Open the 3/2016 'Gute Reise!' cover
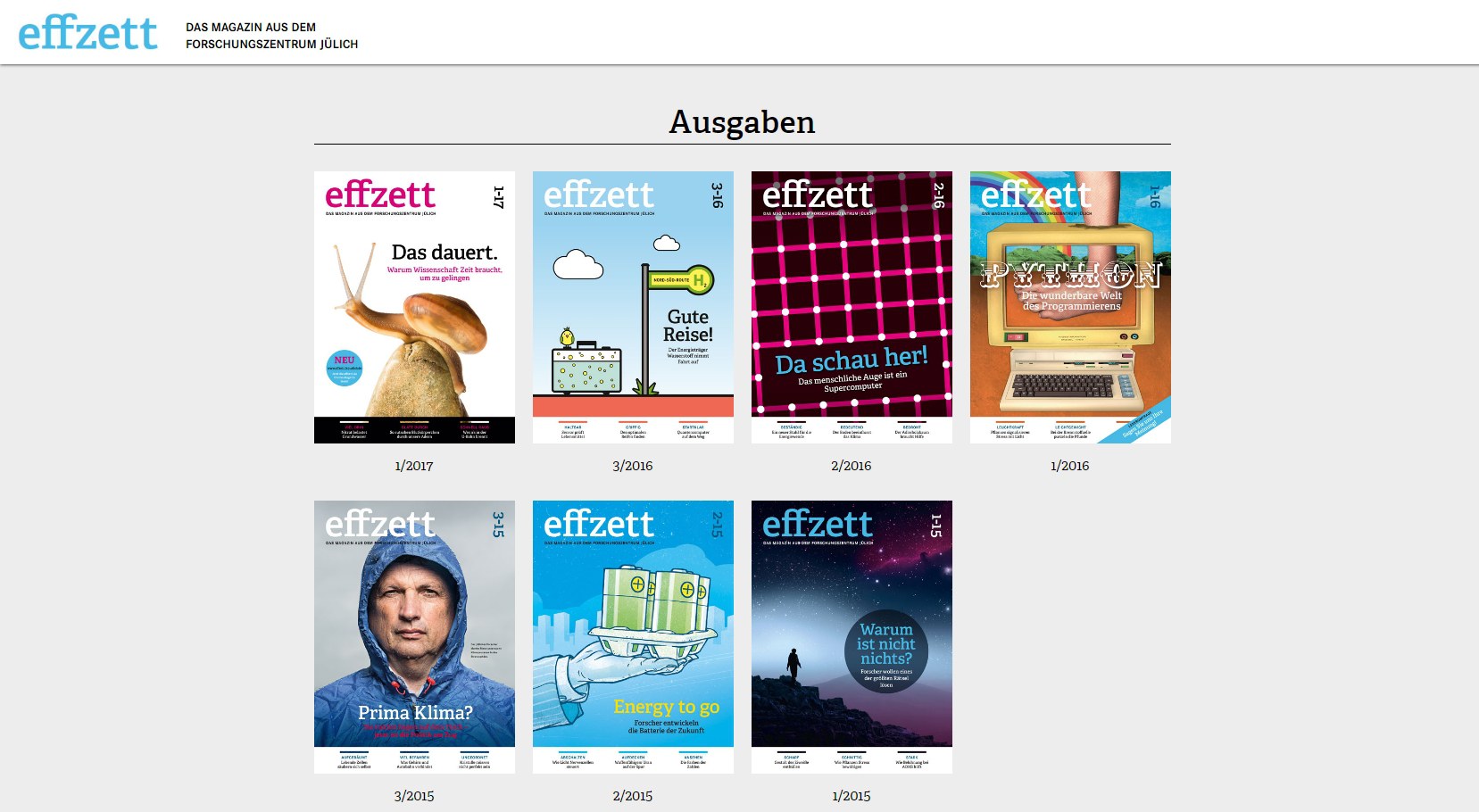The image size is (1479, 812). 633,307
